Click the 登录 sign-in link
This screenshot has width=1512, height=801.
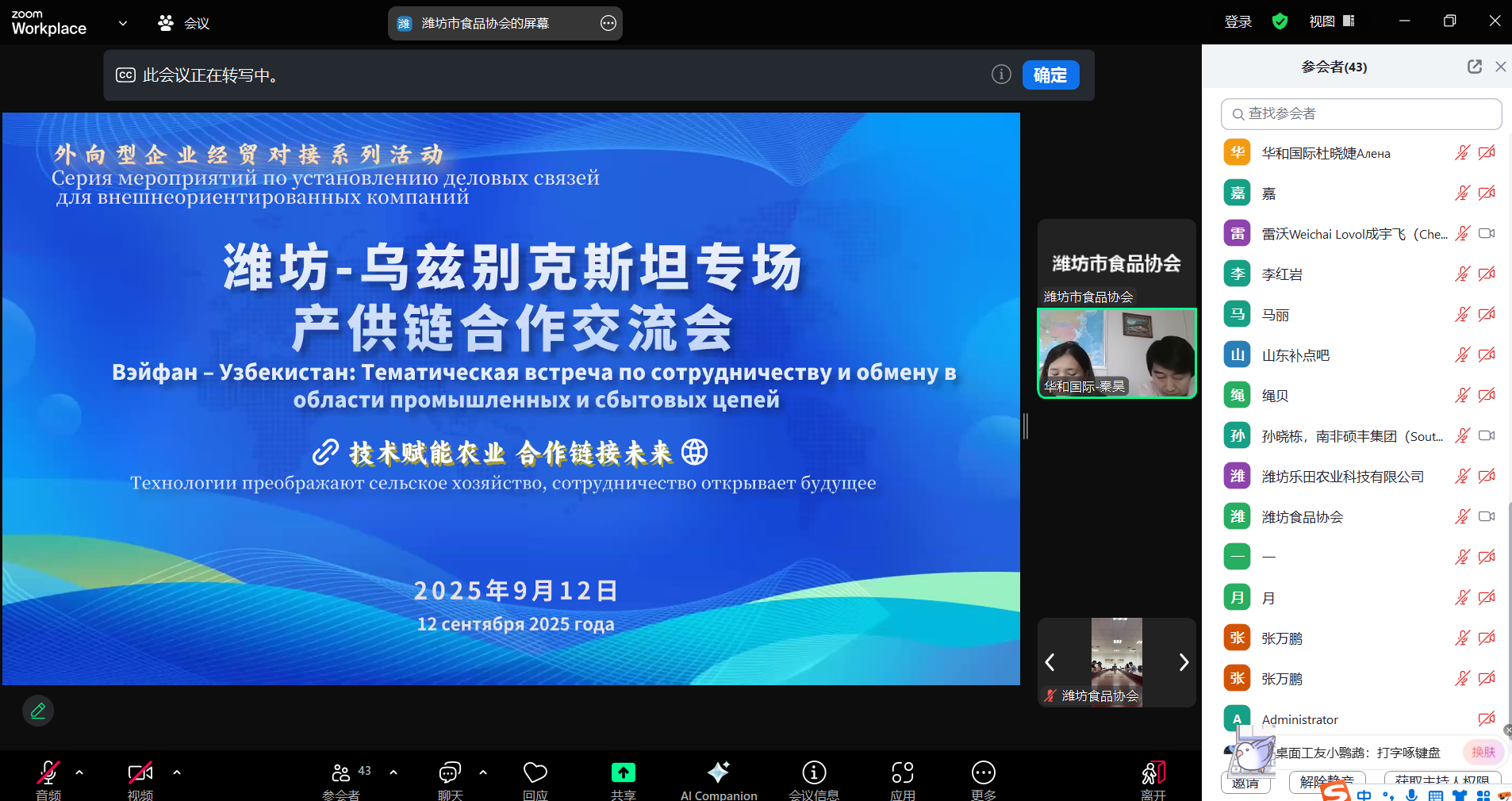tap(1238, 21)
